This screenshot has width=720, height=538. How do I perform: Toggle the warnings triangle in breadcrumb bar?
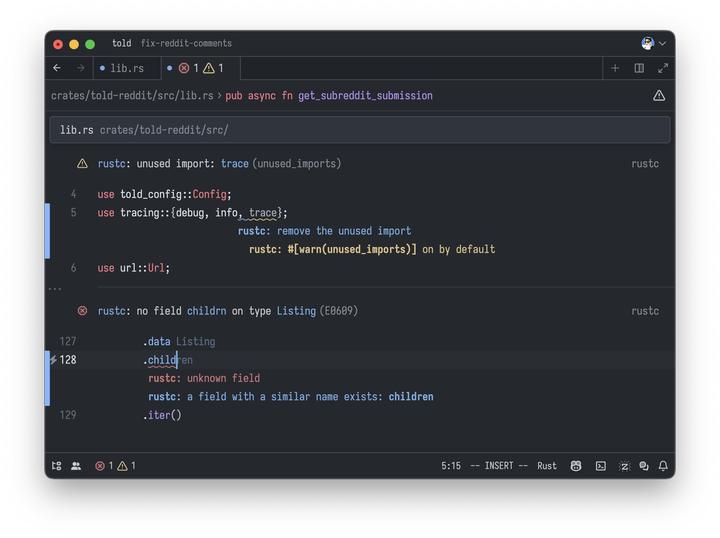[659, 96]
